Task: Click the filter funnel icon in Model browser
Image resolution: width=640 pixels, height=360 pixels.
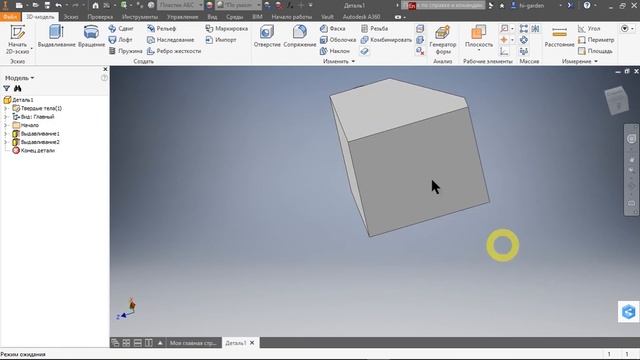Action: point(7,89)
